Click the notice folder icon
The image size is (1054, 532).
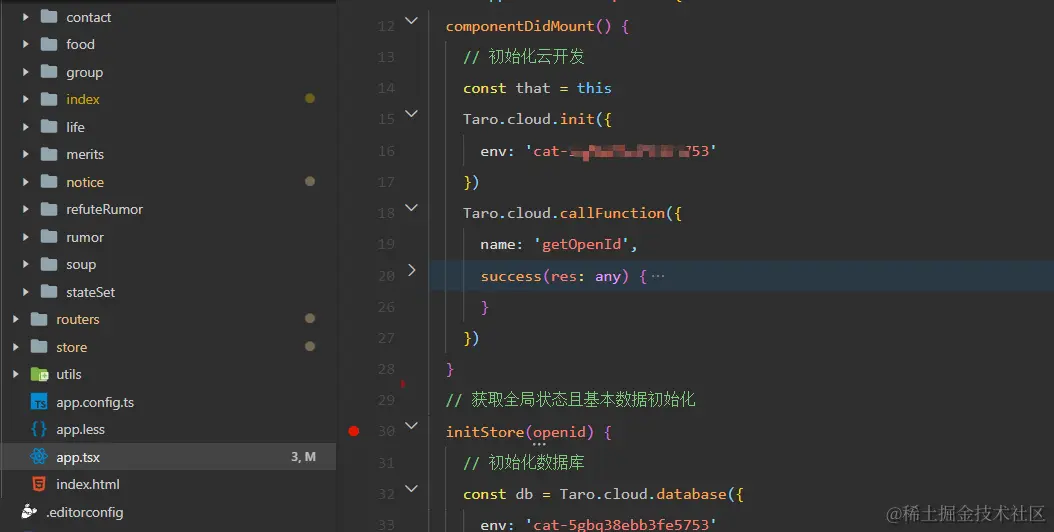pyautogui.click(x=49, y=182)
